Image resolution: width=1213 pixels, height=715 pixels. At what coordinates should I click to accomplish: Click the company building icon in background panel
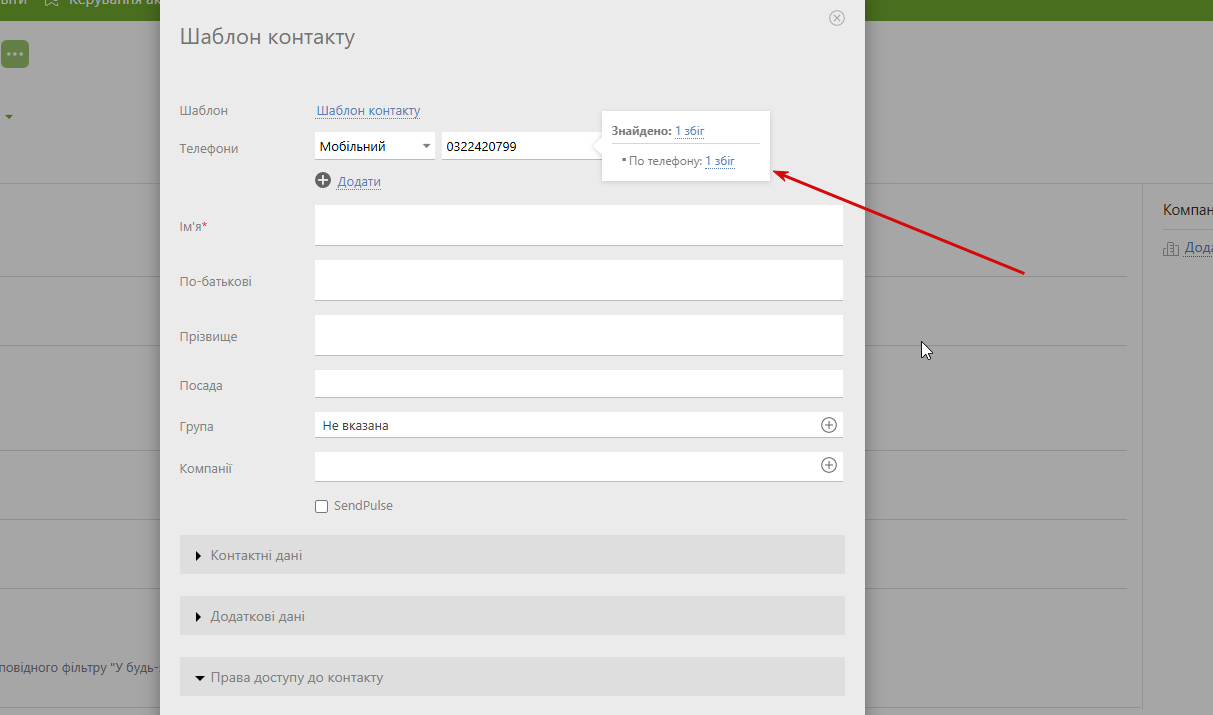click(x=1171, y=248)
